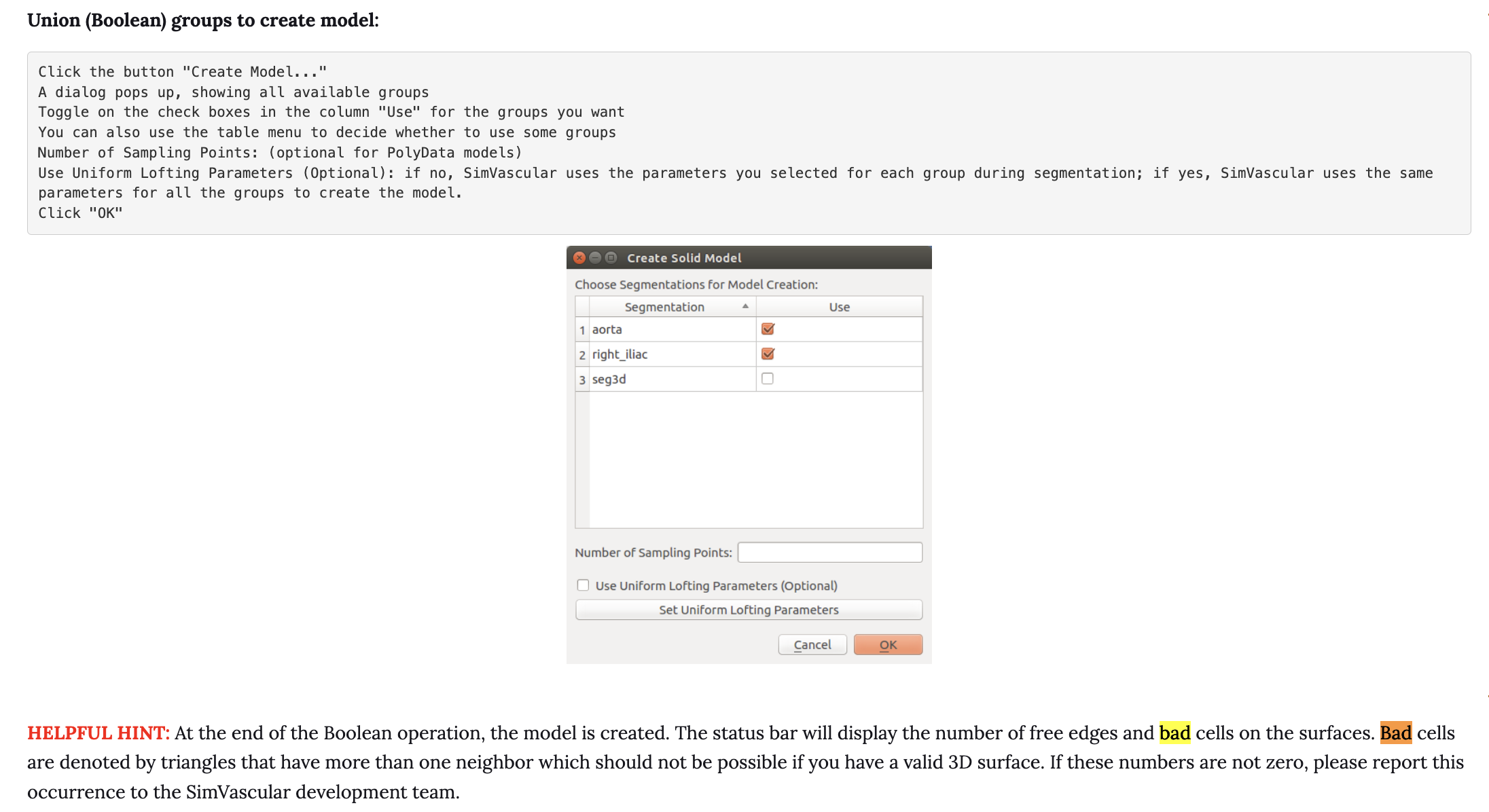
Task: Click the Number of Sampling Points field
Action: [830, 553]
